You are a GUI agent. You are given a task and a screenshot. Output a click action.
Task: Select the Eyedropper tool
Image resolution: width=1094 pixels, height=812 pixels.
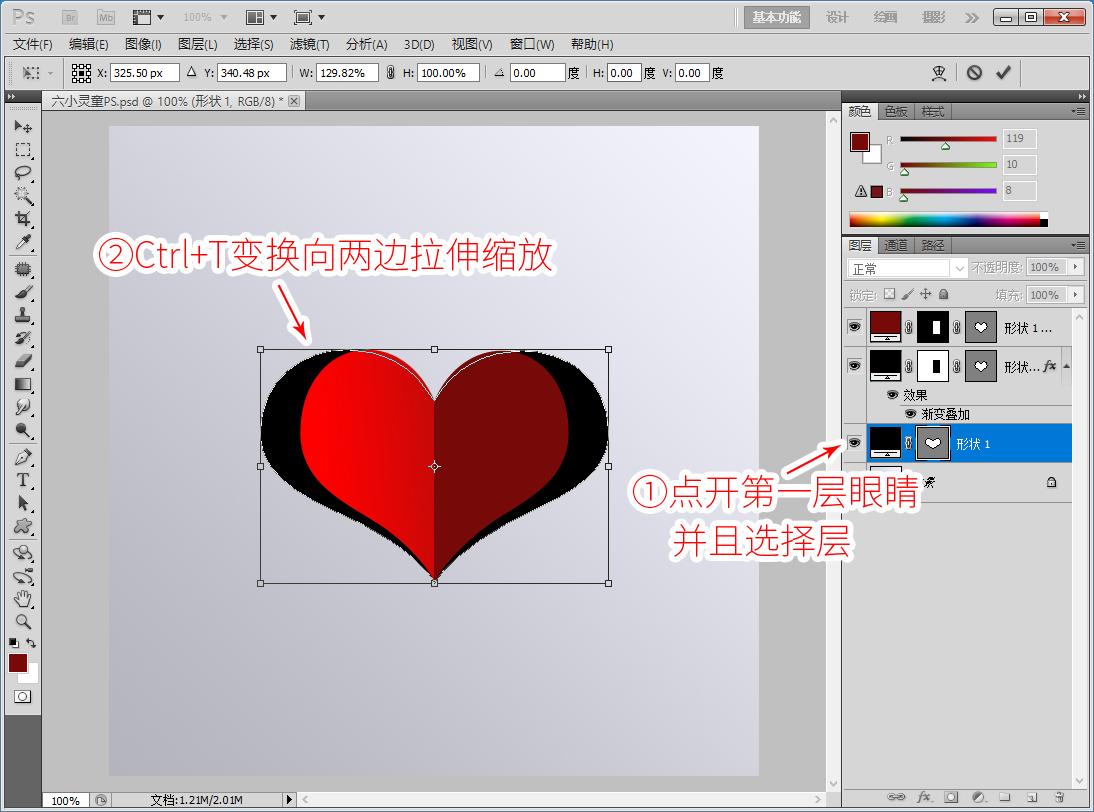[x=22, y=242]
